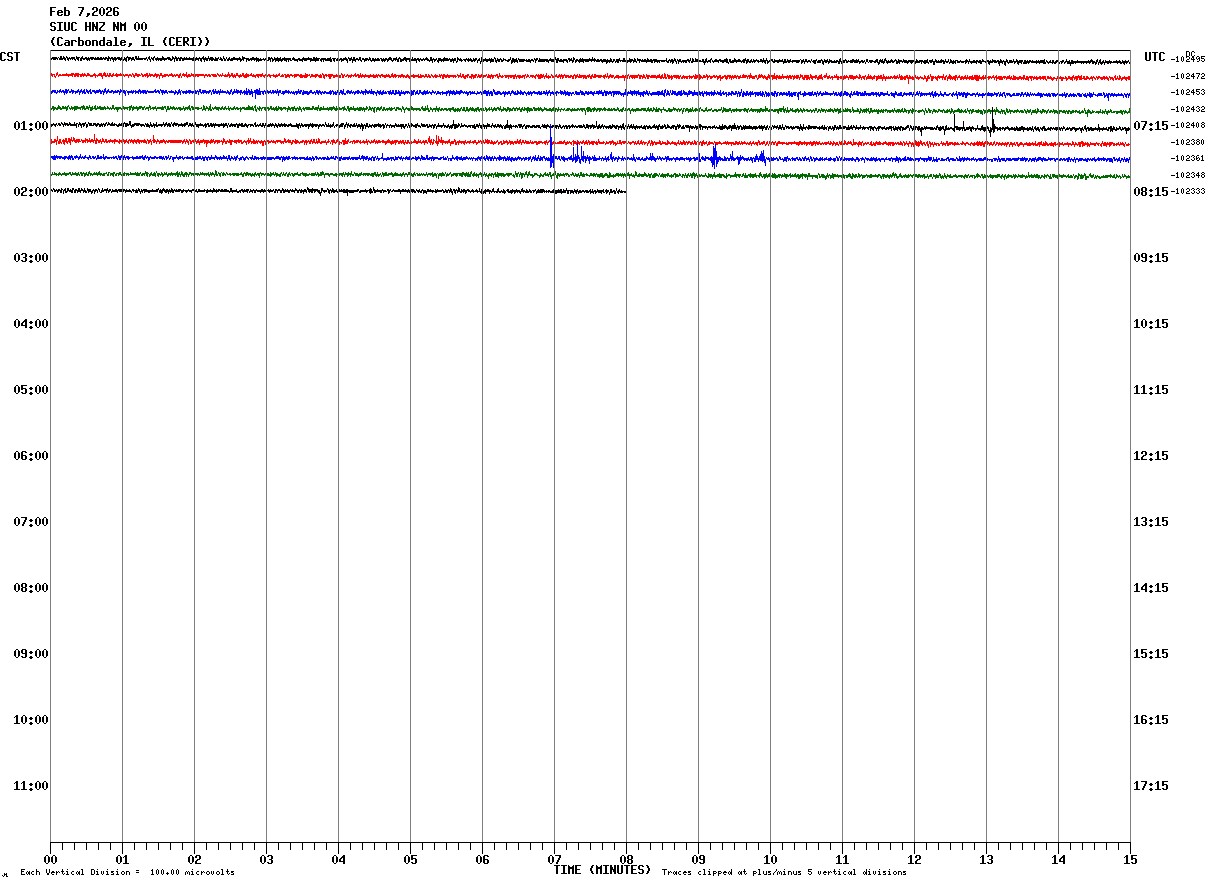This screenshot has height=886, width=1210.
Task: Click the DC offset value "-102333"
Action: click(x=1188, y=191)
